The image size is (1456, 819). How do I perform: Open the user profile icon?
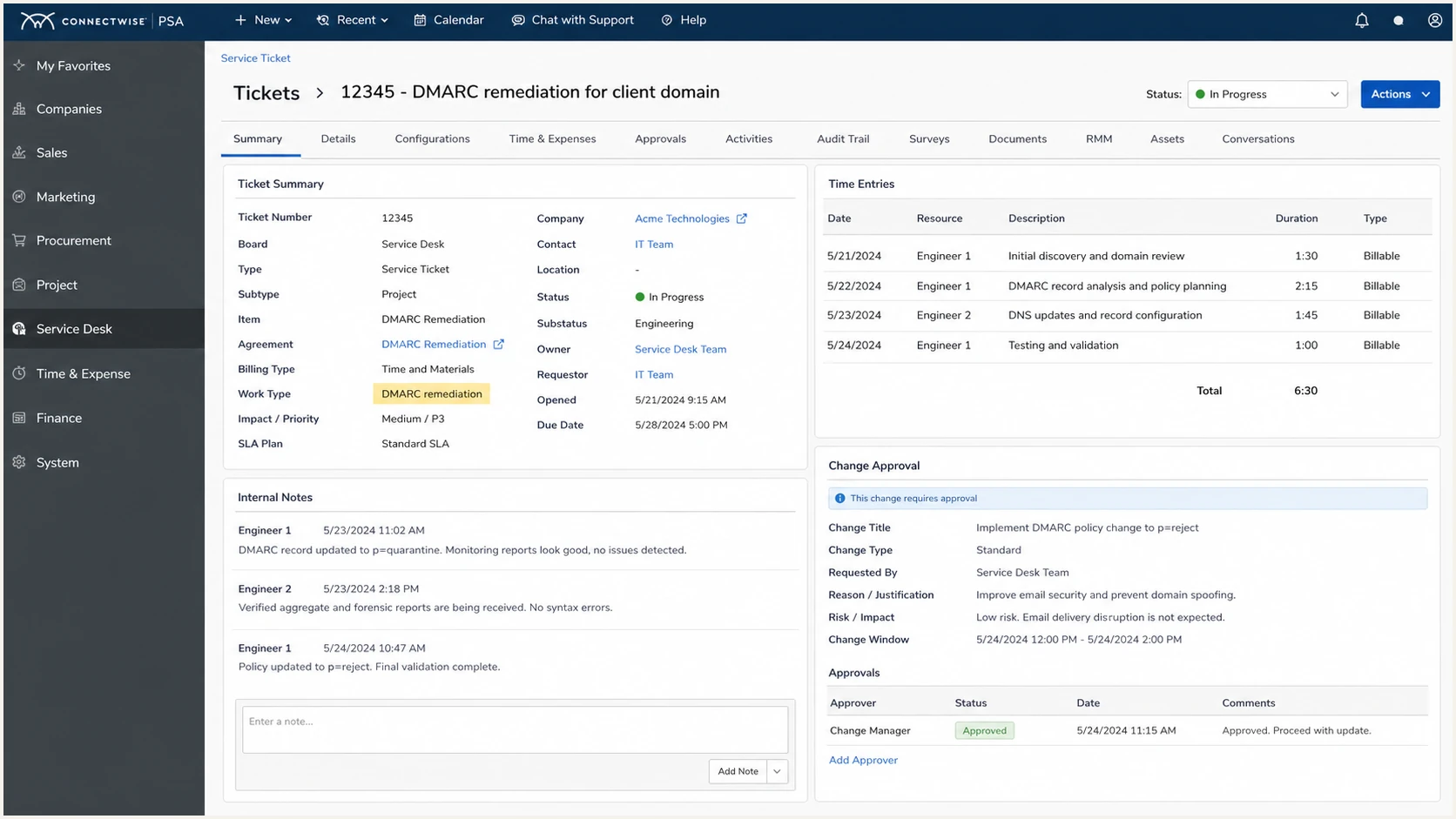(1435, 21)
